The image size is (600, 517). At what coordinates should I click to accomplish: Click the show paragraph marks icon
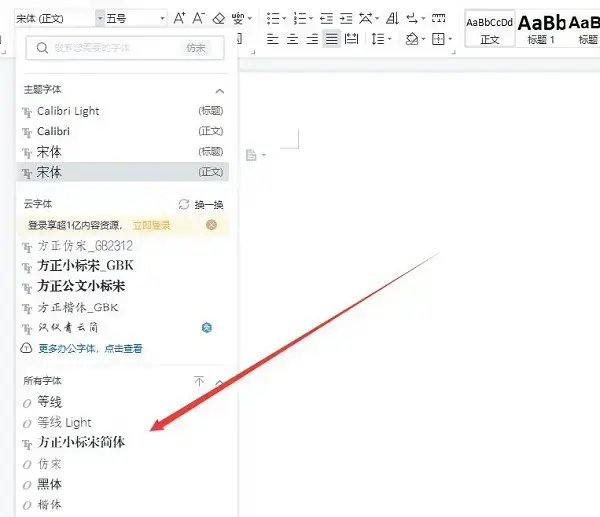[412, 18]
